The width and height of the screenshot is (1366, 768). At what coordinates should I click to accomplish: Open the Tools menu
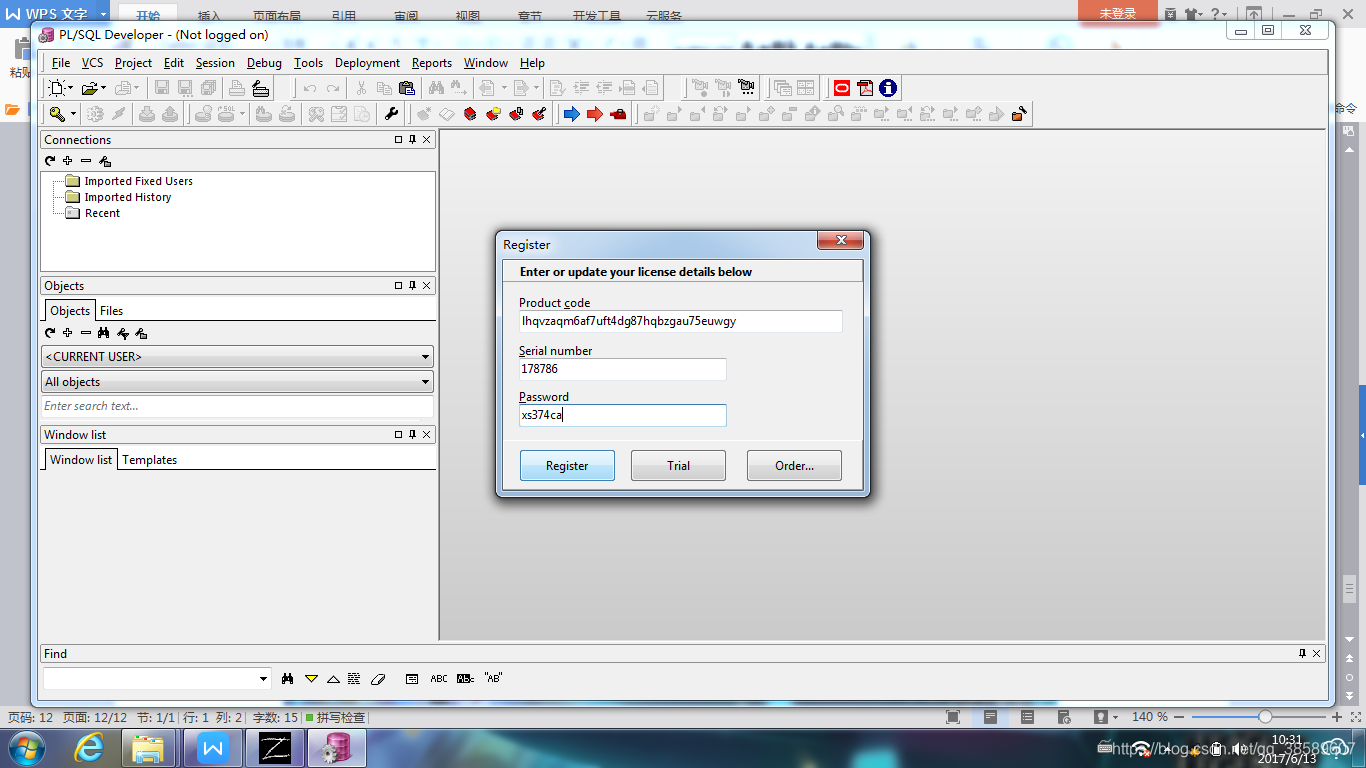pyautogui.click(x=308, y=63)
